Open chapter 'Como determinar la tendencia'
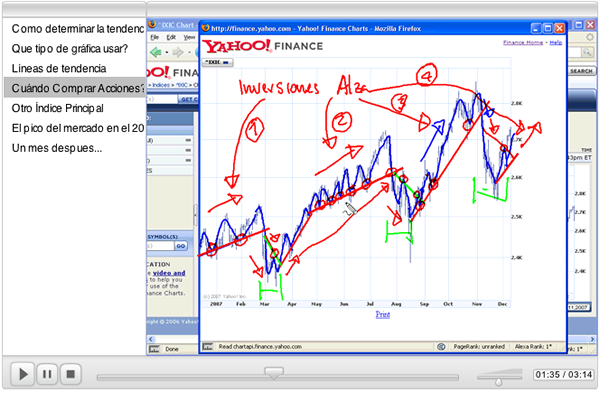This screenshot has width=600, height=393. click(78, 29)
